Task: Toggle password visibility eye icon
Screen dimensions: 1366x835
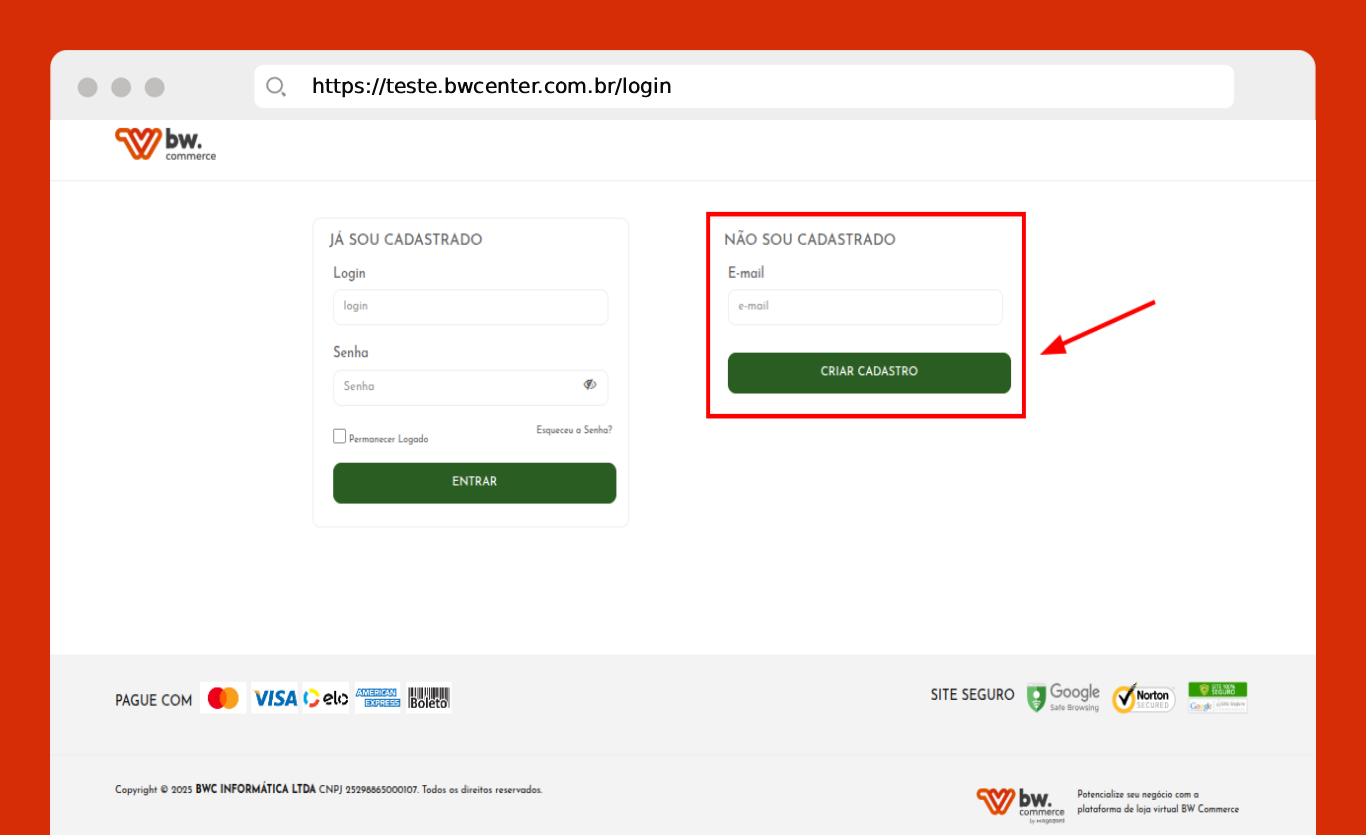Action: click(590, 385)
